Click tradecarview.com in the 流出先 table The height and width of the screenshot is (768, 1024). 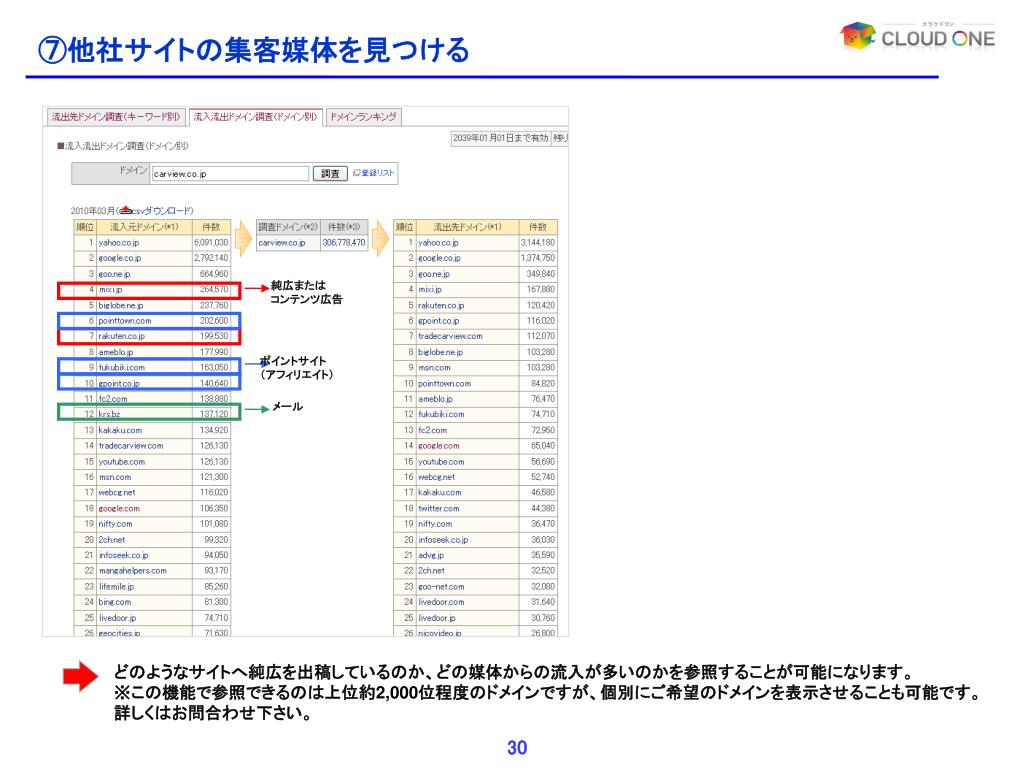(x=450, y=336)
